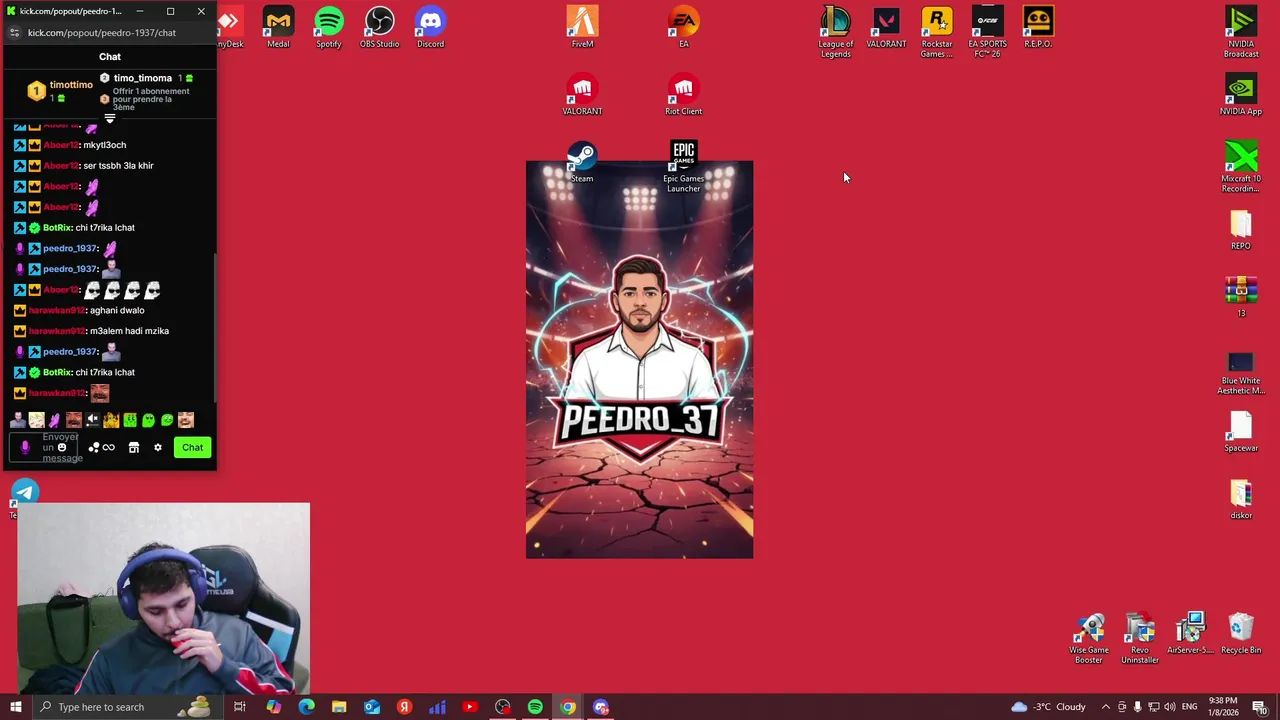Click the green Chat send button
1280x720 pixels.
pos(192,447)
